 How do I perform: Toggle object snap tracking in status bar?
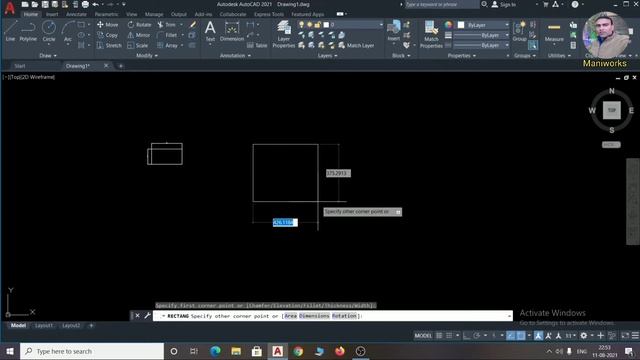click(511, 336)
